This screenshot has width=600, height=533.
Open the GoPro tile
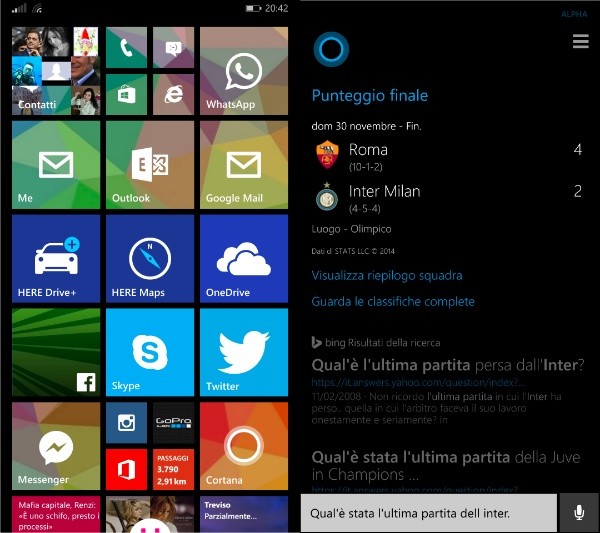click(173, 423)
